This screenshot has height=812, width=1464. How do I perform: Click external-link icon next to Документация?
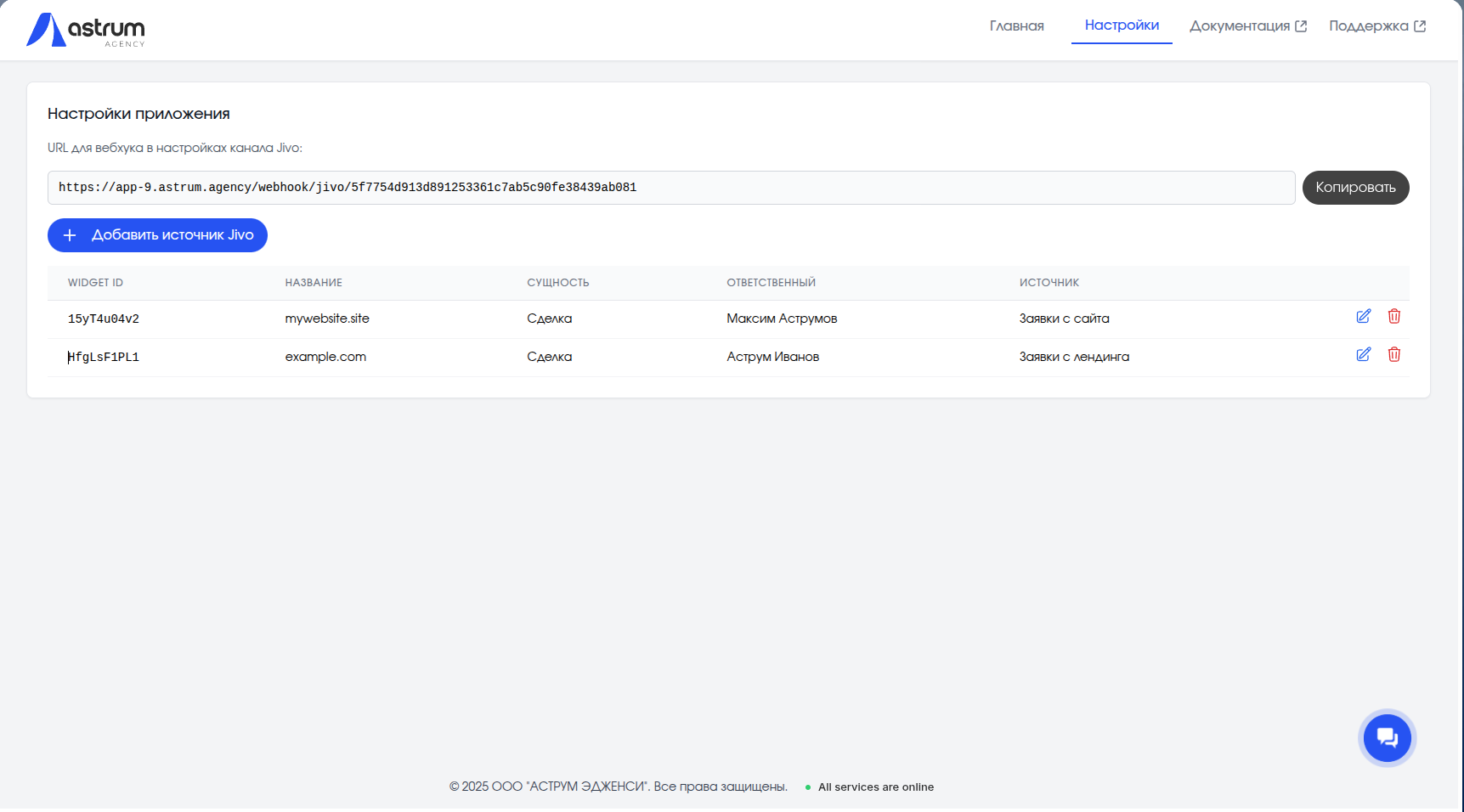click(1301, 26)
